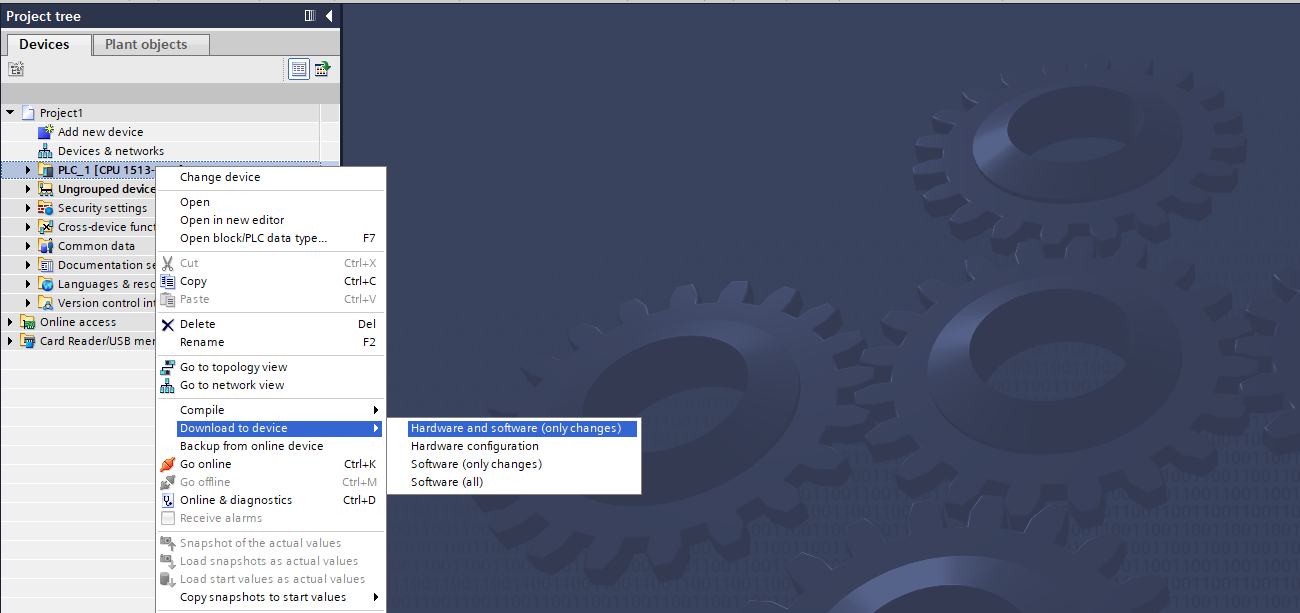Click the Go online icon
This screenshot has width=1300, height=613.
click(x=168, y=464)
